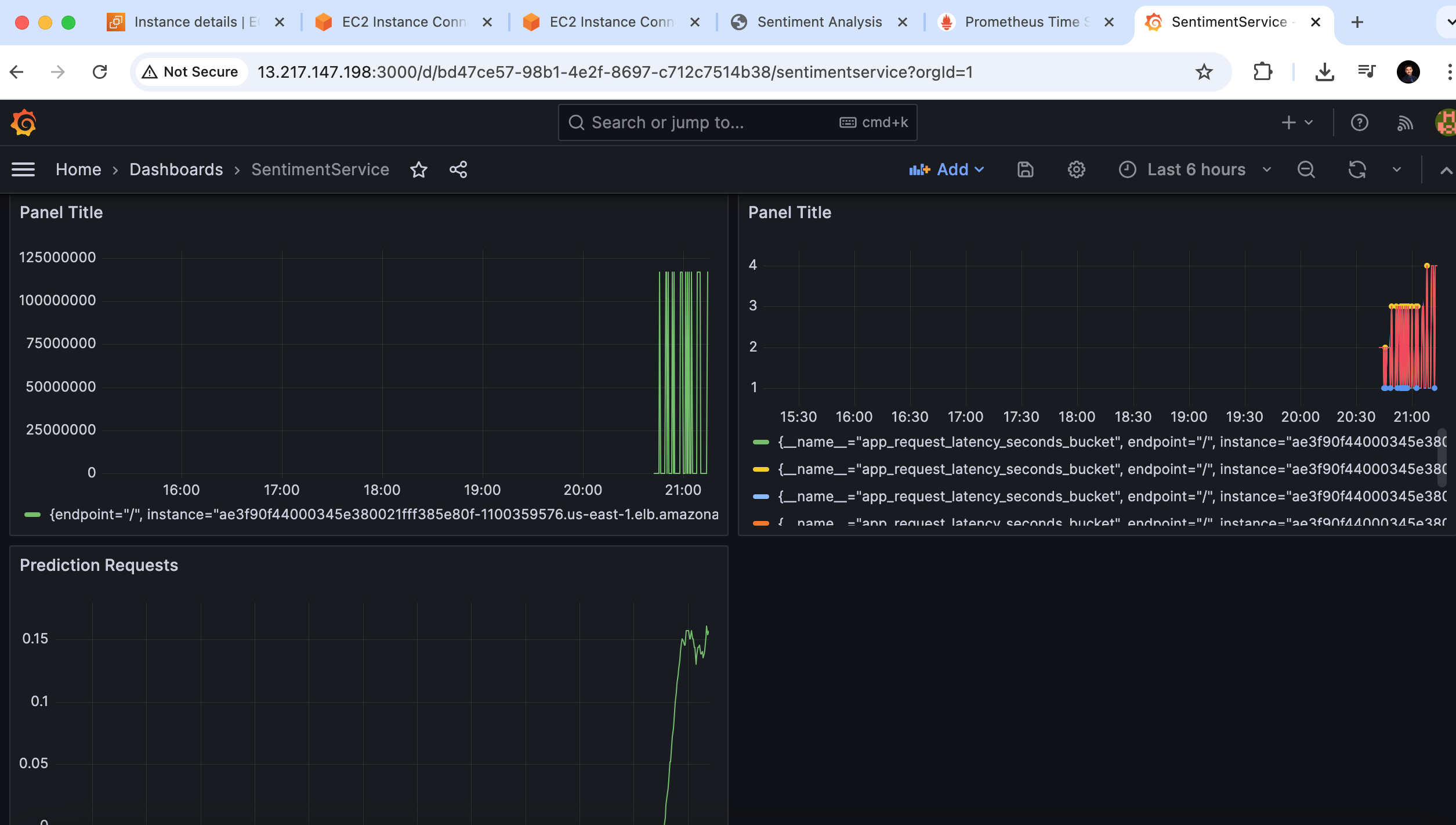Close the Prometheus Time Series tab
Image resolution: width=1456 pixels, height=825 pixels.
(x=1109, y=22)
